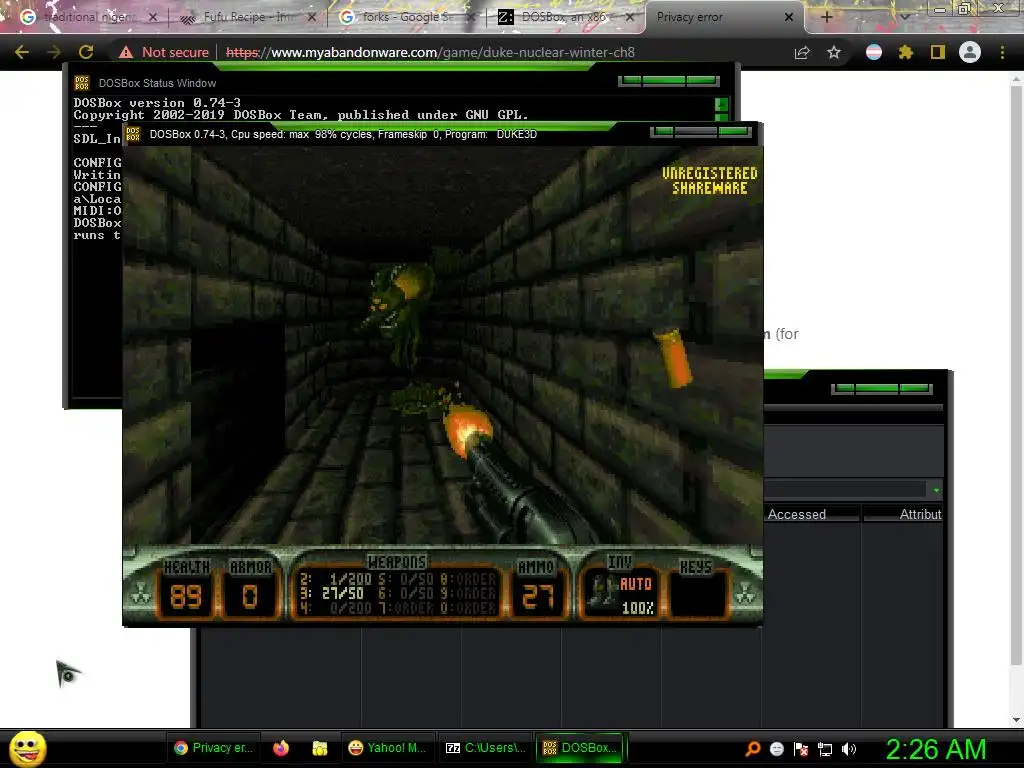Expand the tab search chevron
The image size is (1024, 768).
coord(904,17)
